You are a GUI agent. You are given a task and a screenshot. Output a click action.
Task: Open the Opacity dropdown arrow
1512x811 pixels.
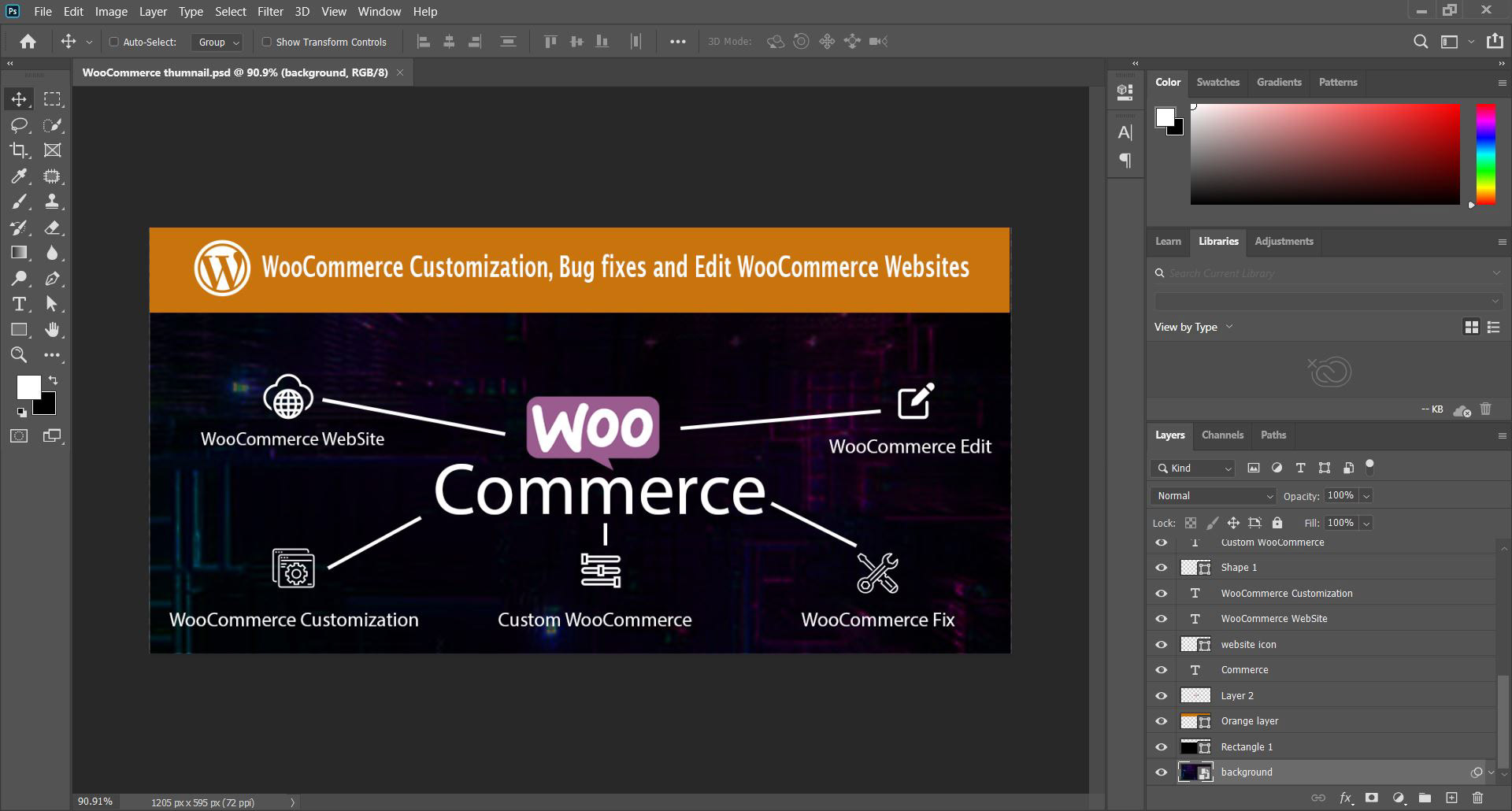[1366, 496]
